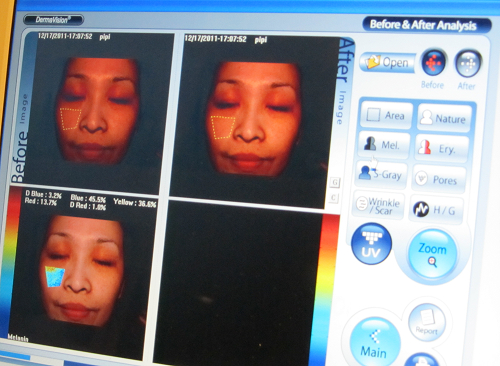
Task: Click the dotted region on Before image cheek
Action: coord(70,119)
